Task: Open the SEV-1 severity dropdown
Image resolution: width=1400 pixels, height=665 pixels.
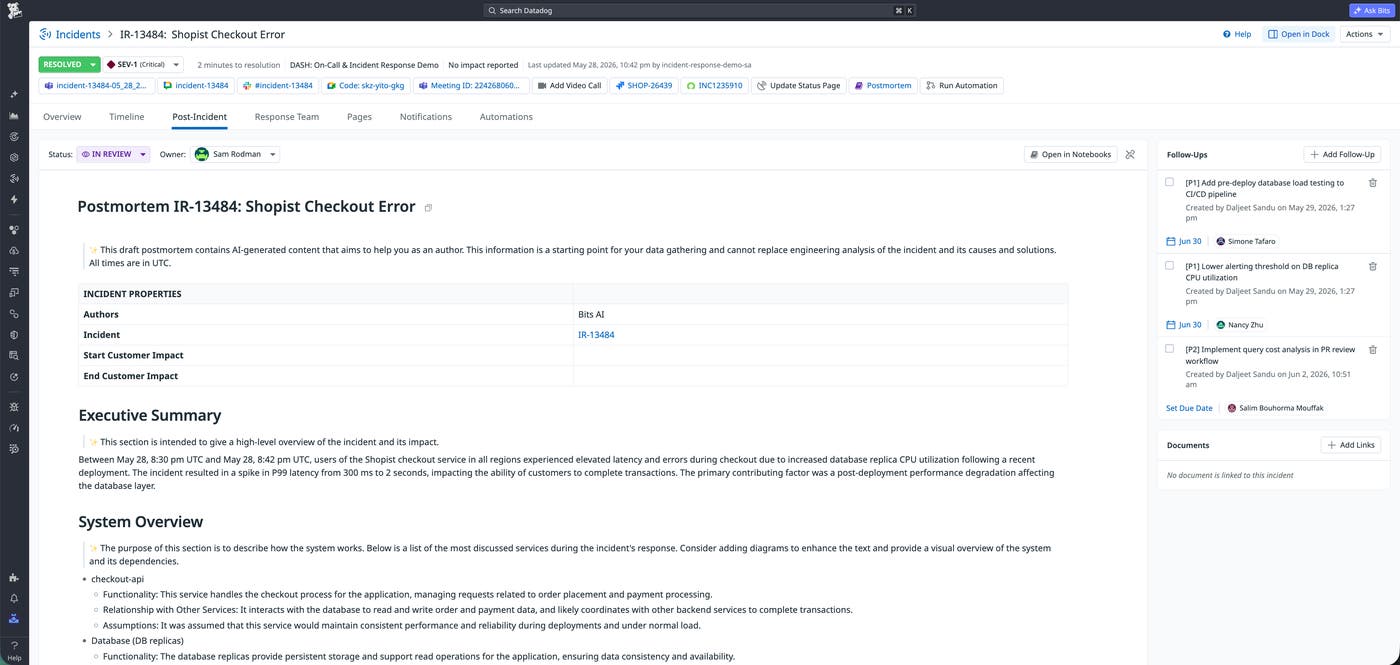Action: click(x=143, y=64)
